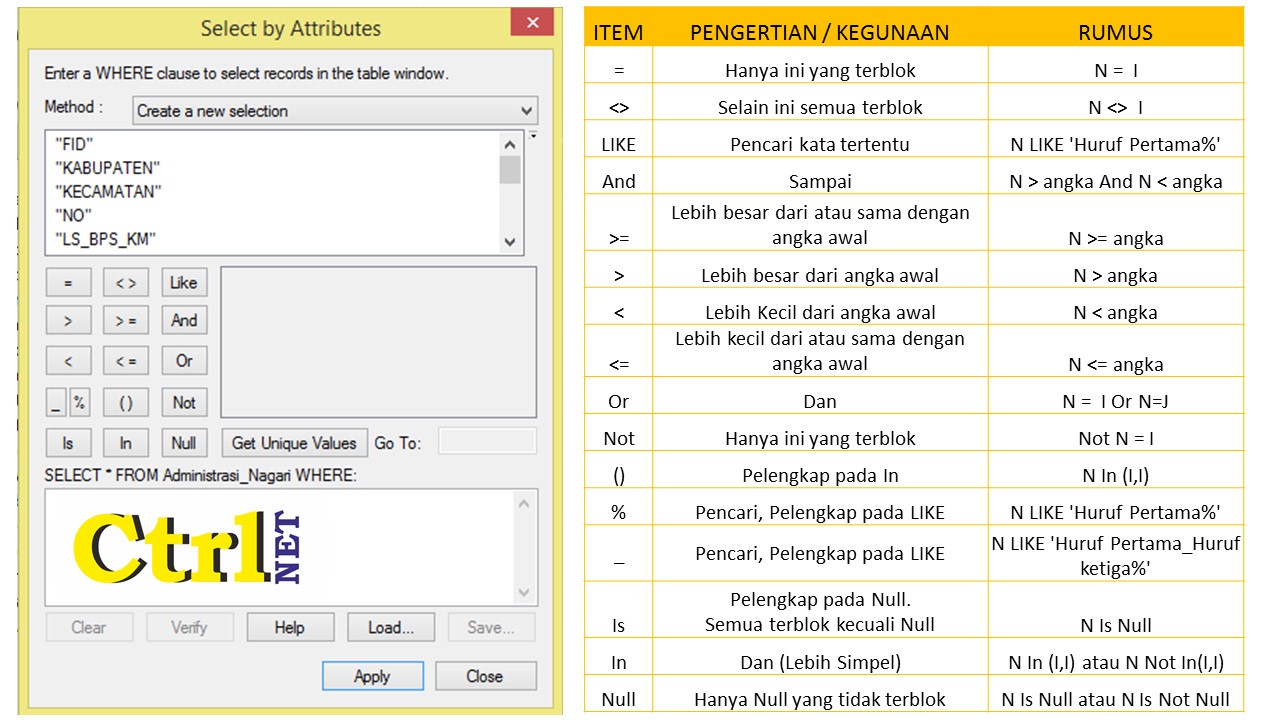Click the And operator button
Screen dimensions: 1280x720
pyautogui.click(x=183, y=320)
